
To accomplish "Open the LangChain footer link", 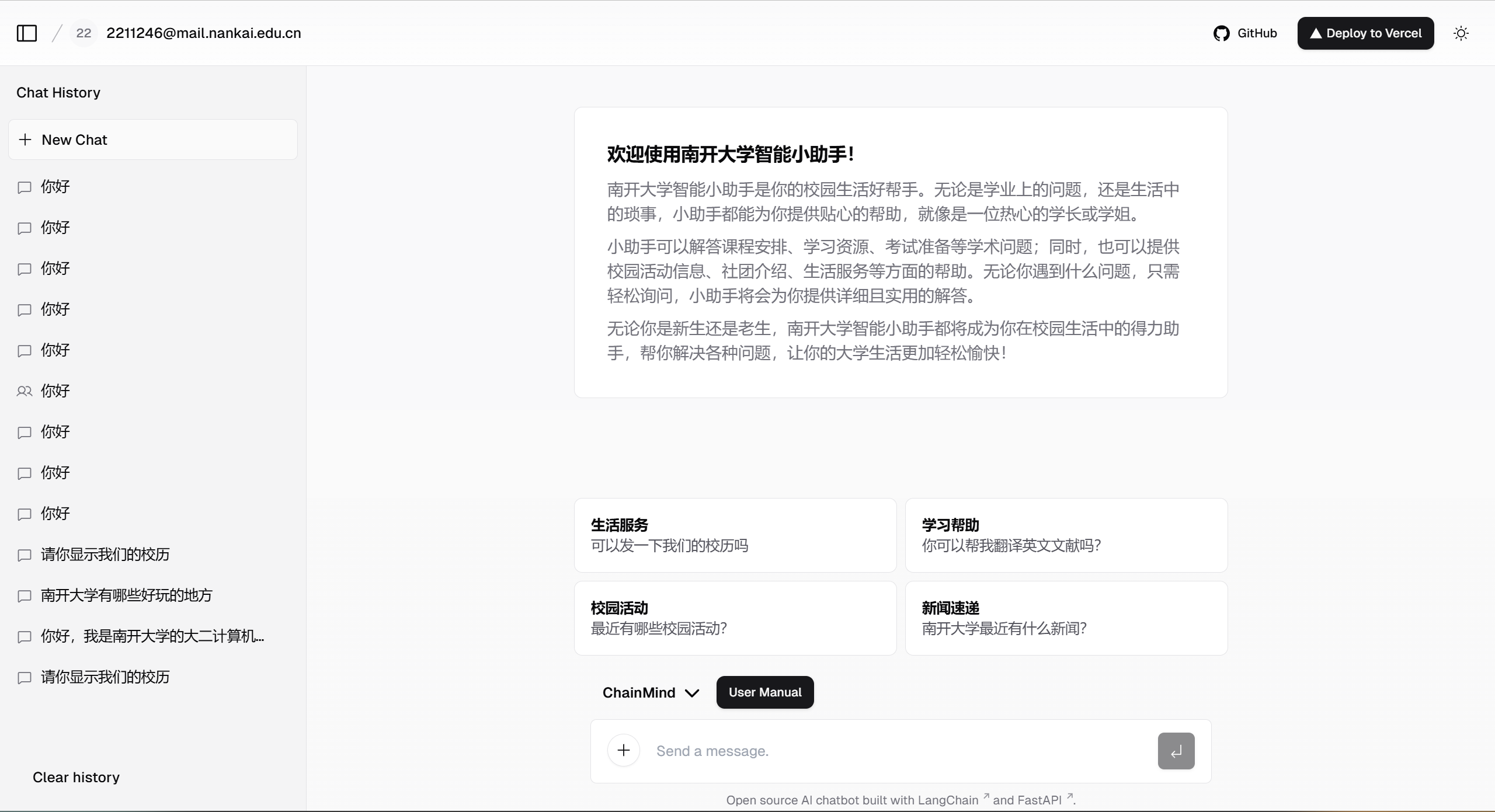I will coord(953,800).
